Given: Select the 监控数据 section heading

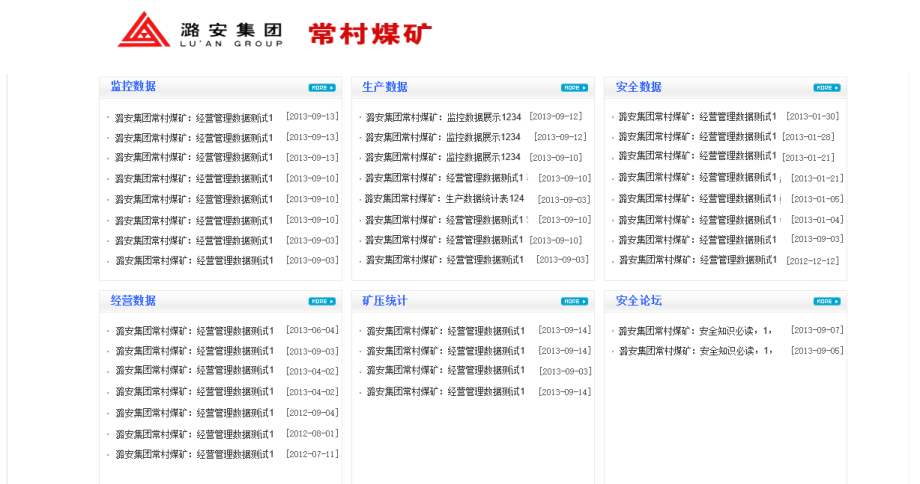Looking at the screenshot, I should 133,87.
